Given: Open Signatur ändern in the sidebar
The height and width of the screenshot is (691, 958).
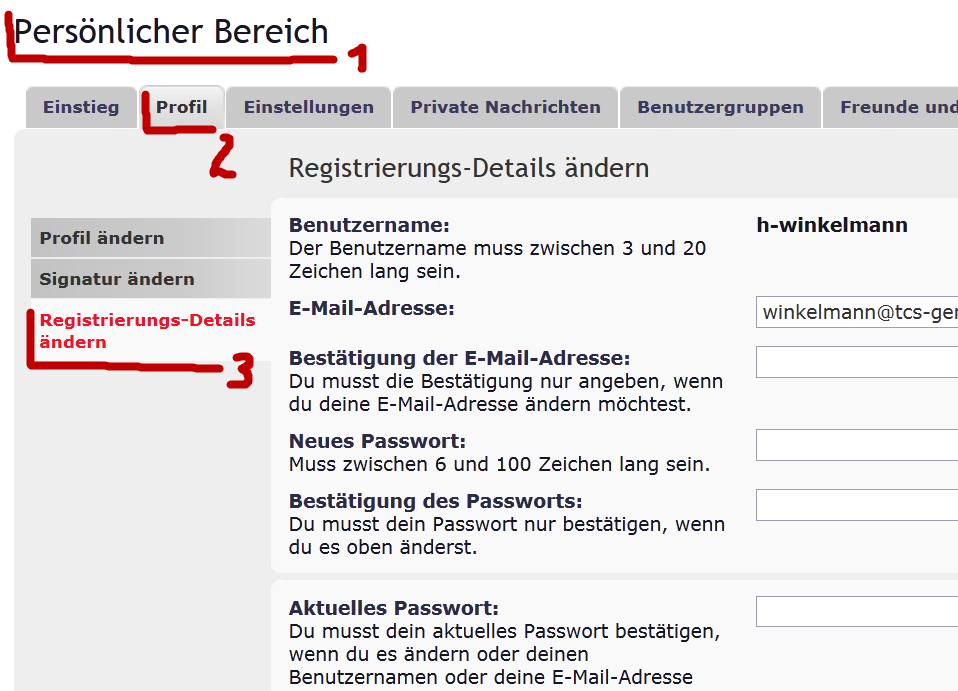Looking at the screenshot, I should coord(117,279).
